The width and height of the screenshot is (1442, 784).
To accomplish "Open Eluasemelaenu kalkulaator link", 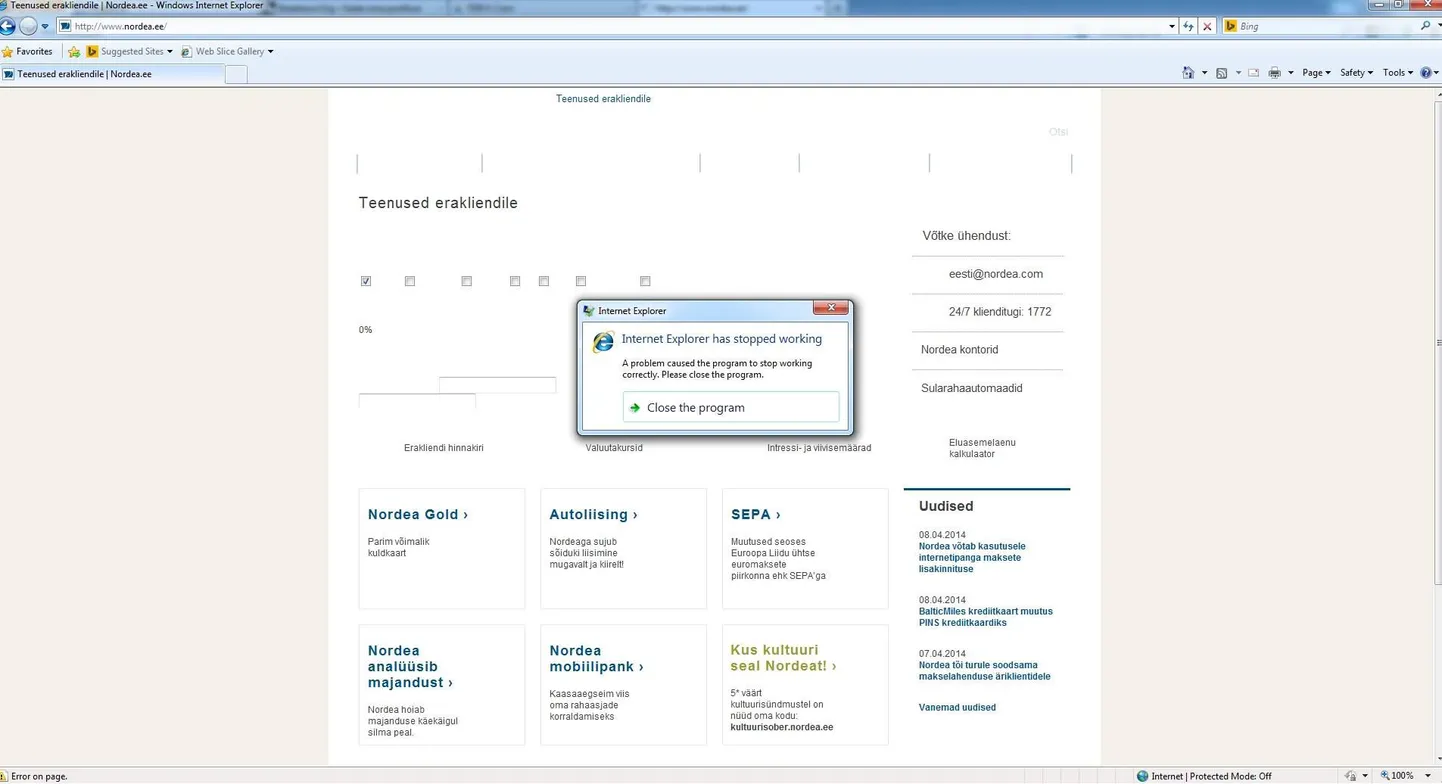I will tap(982, 448).
